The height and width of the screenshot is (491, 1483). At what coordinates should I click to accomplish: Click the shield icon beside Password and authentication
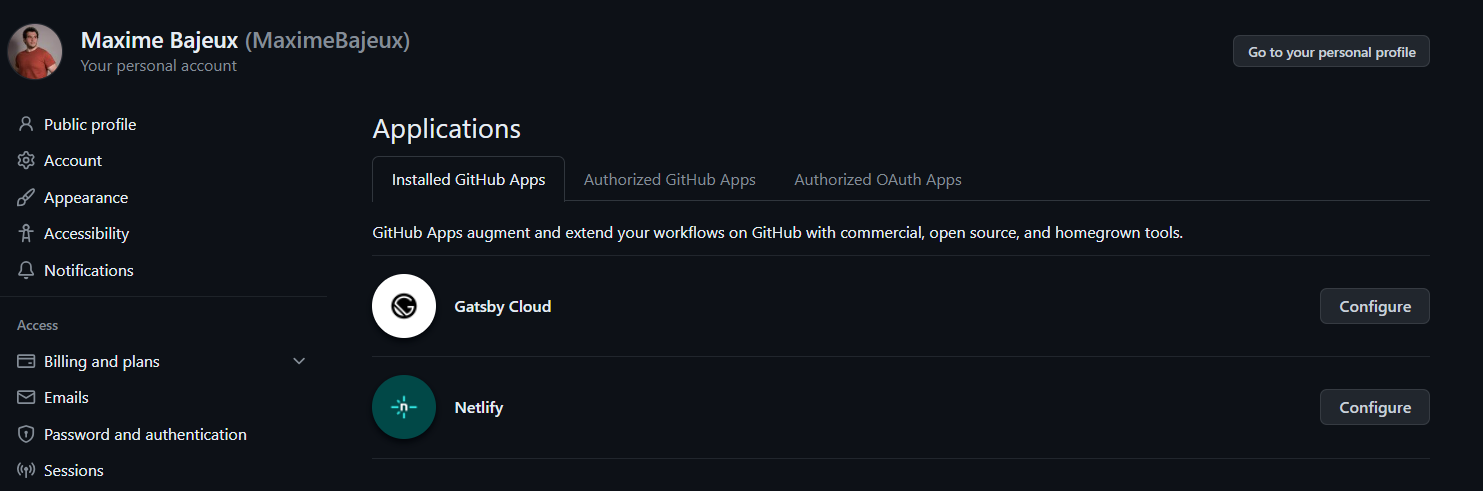tap(26, 434)
